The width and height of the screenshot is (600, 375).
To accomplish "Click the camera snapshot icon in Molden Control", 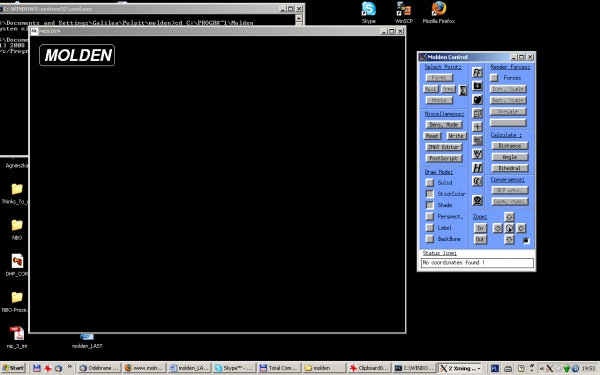I will pyautogui.click(x=477, y=86).
